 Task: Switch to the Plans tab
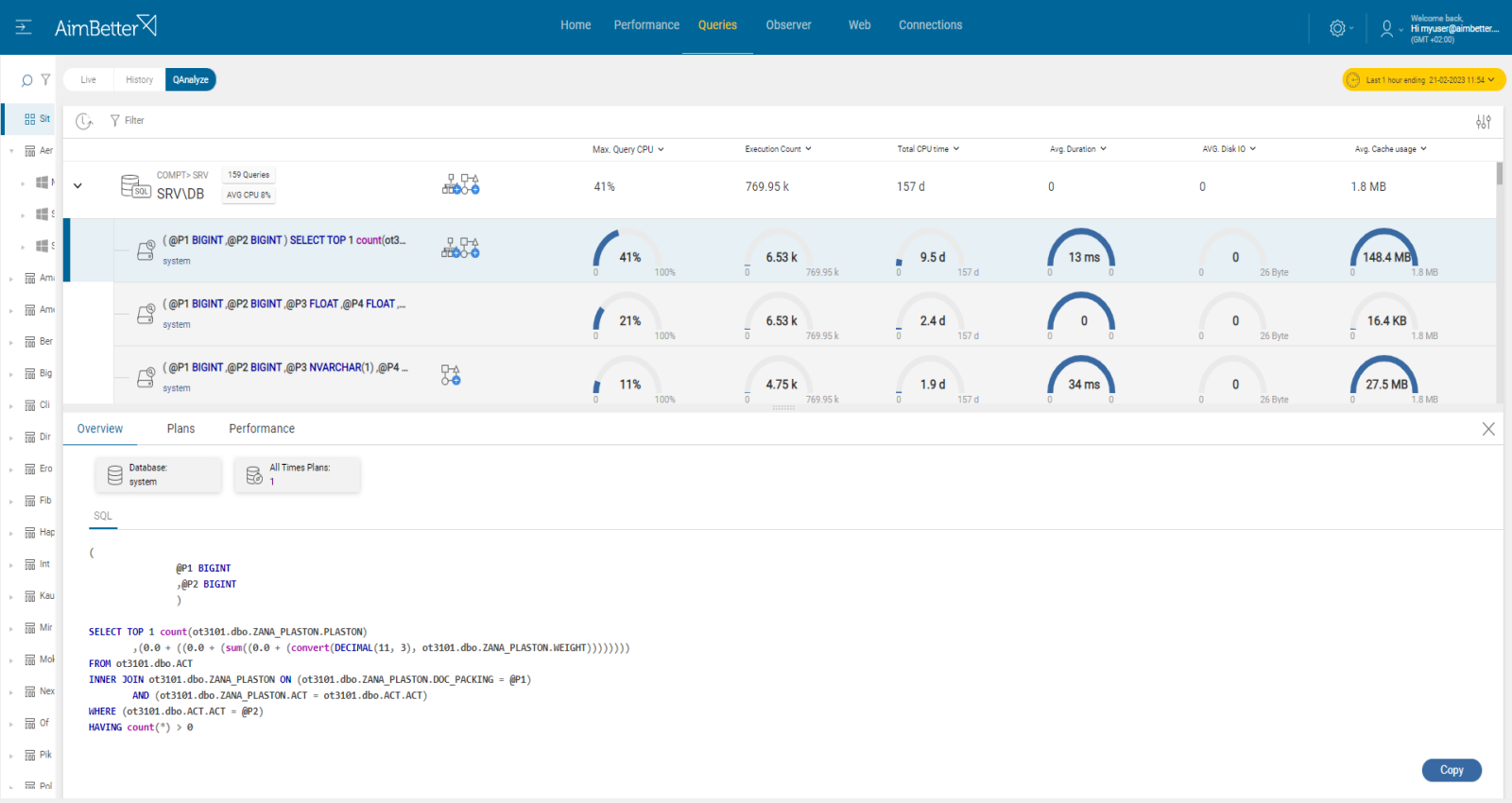[180, 429]
